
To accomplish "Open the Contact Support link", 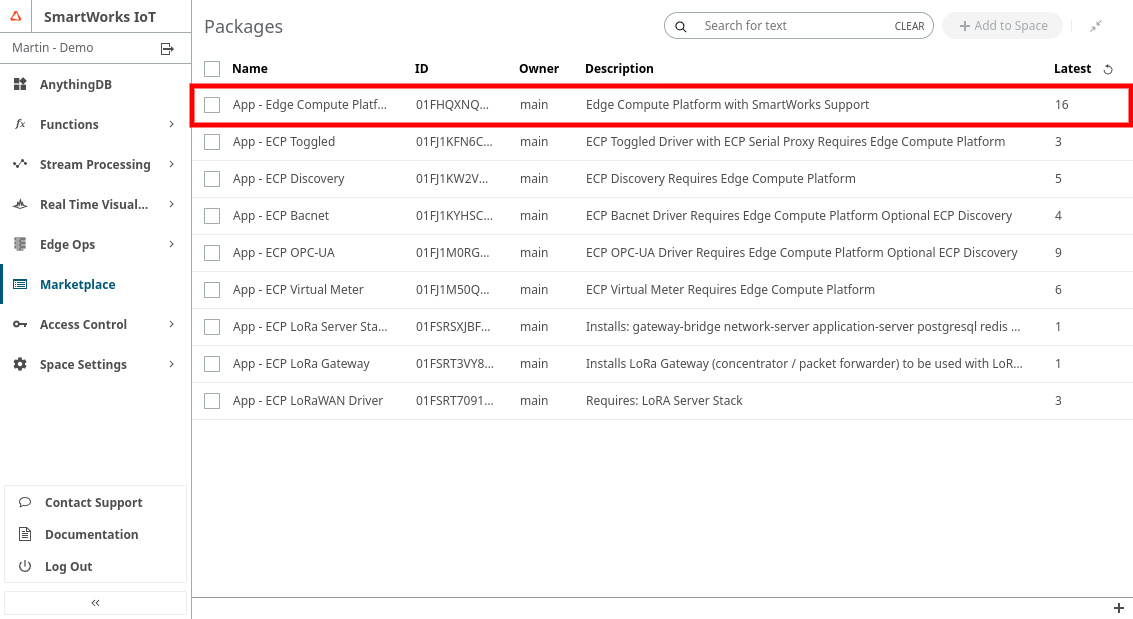I will 93,503.
